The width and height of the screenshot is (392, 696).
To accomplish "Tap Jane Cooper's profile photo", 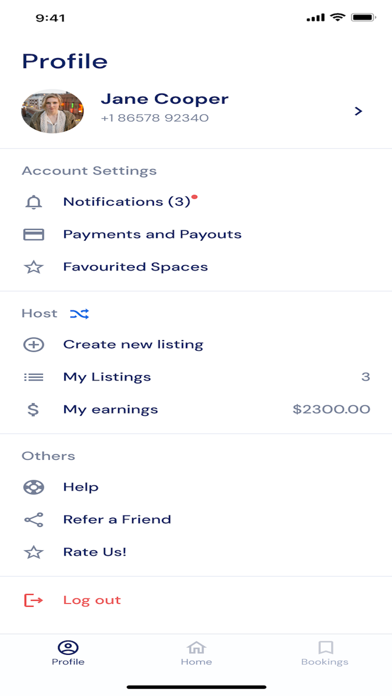I will [x=52, y=111].
